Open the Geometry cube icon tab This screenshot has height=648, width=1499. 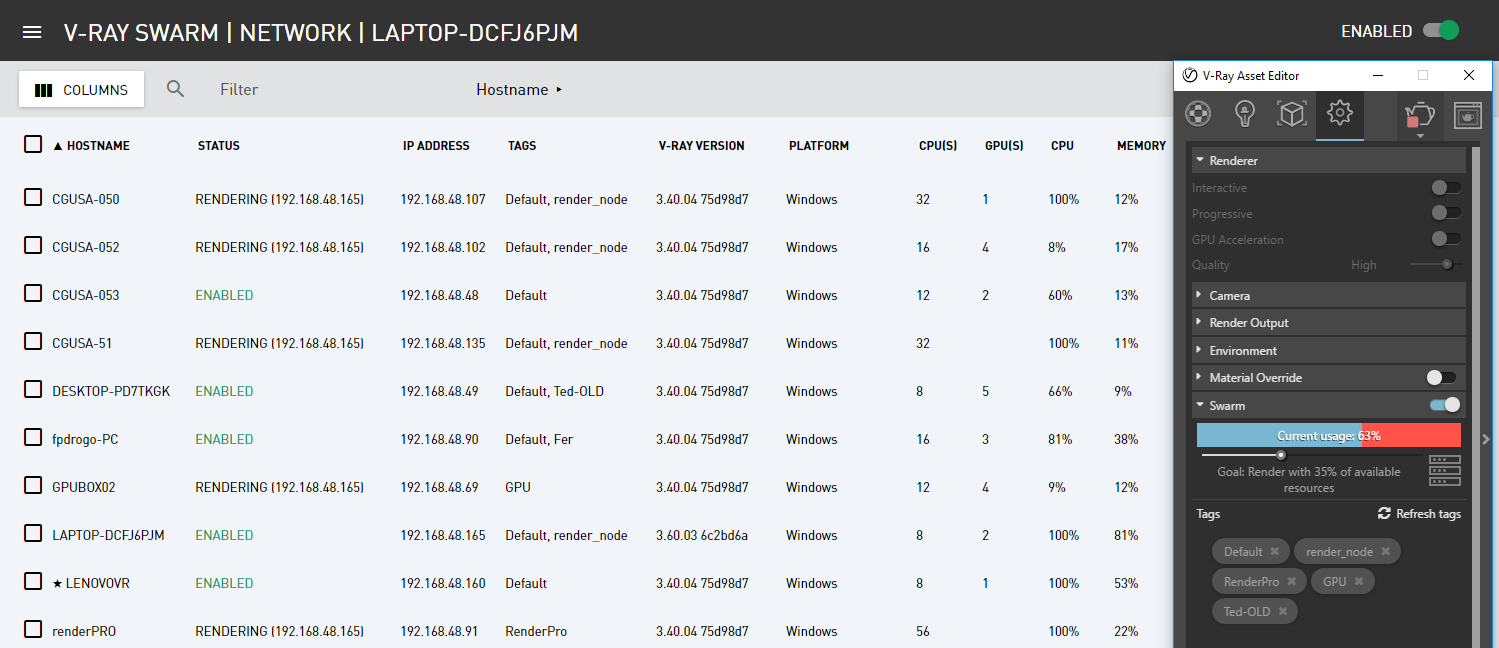pos(1292,113)
